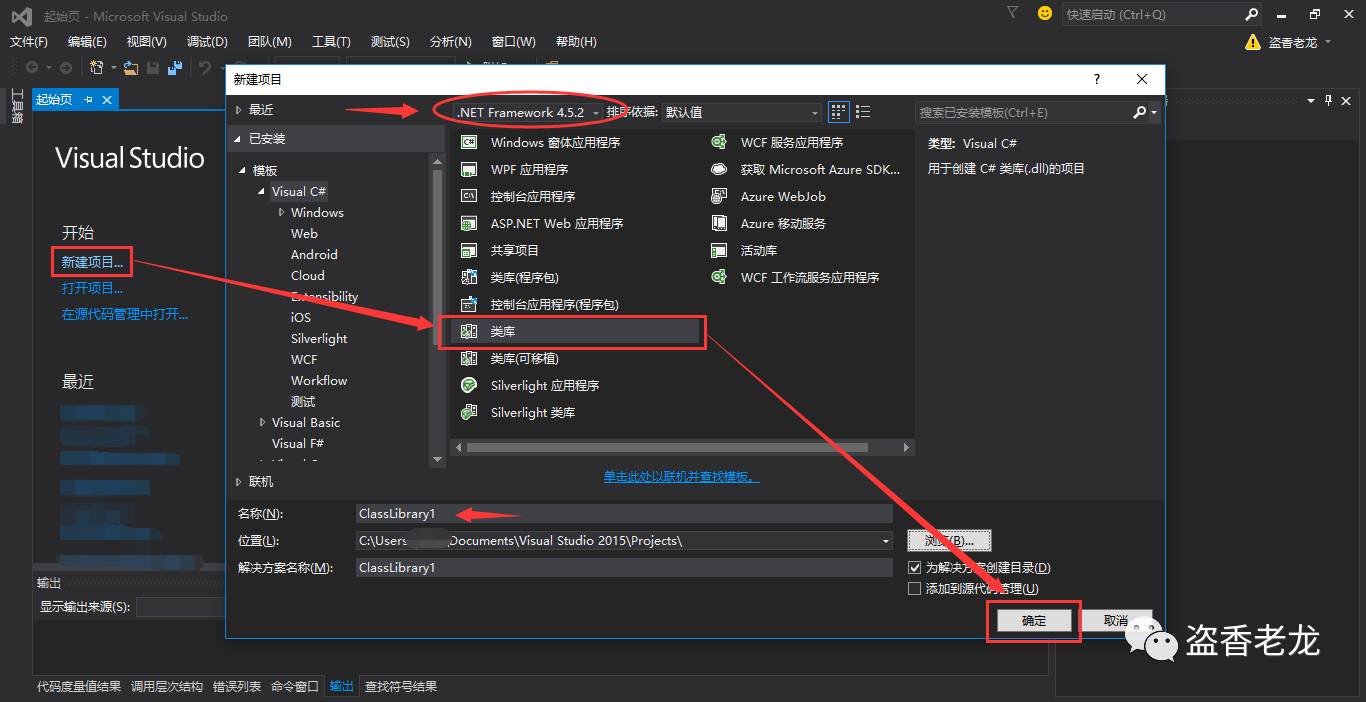
Task: Click the auto-hide pin on right panel
Action: 1329,99
